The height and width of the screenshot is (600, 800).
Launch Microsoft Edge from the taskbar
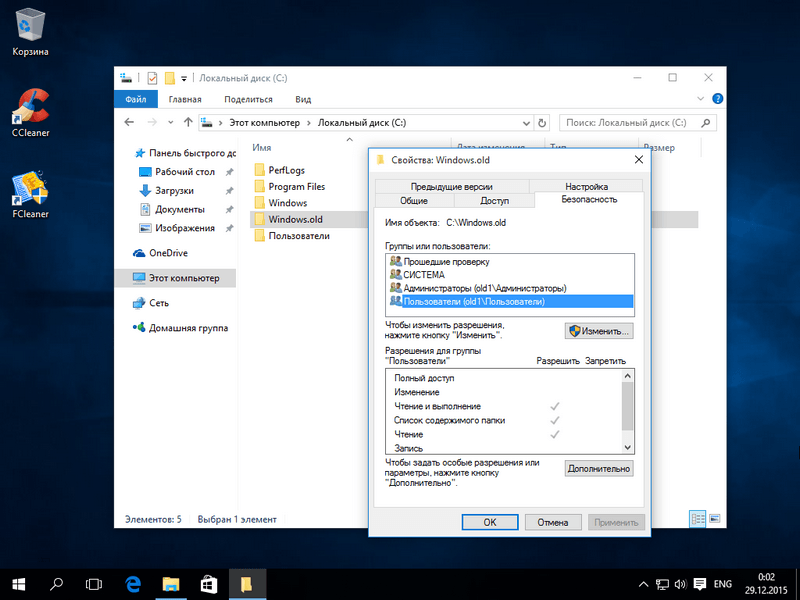tap(133, 584)
